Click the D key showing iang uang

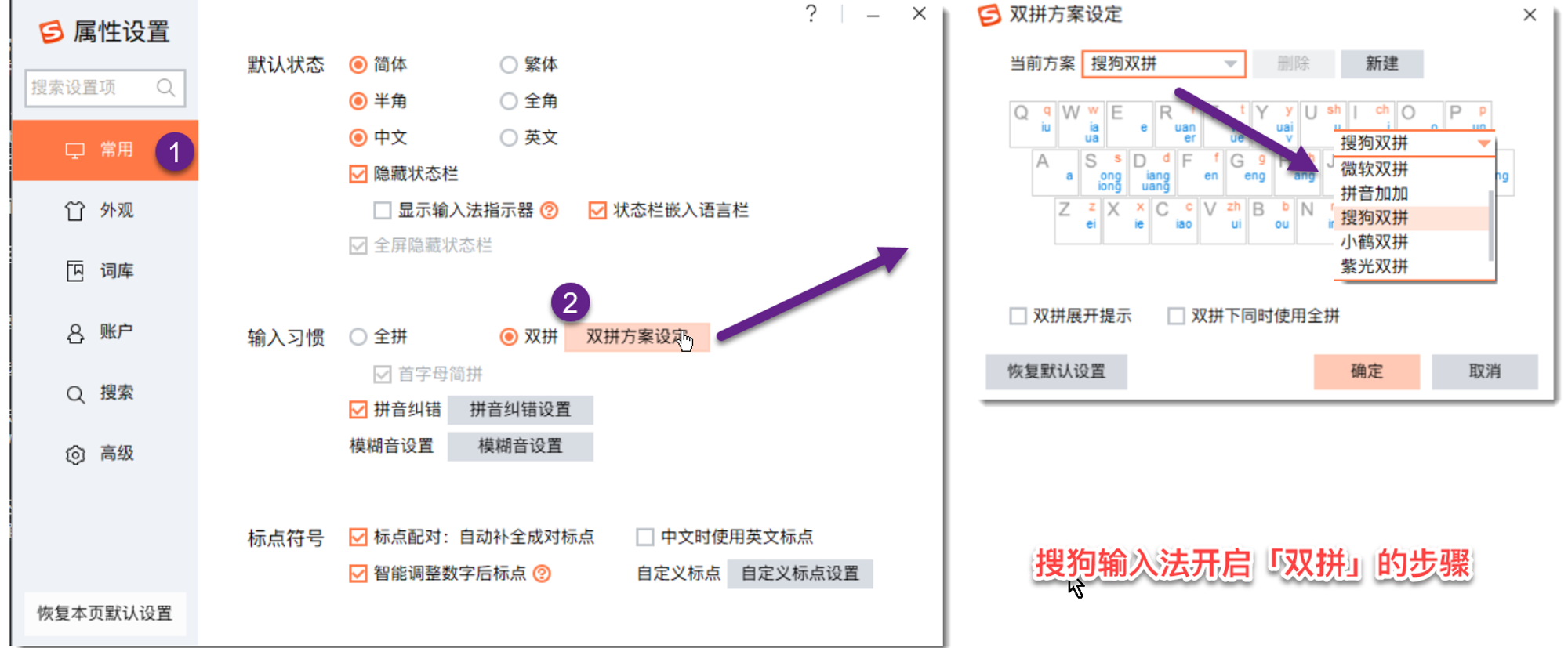coord(1151,172)
